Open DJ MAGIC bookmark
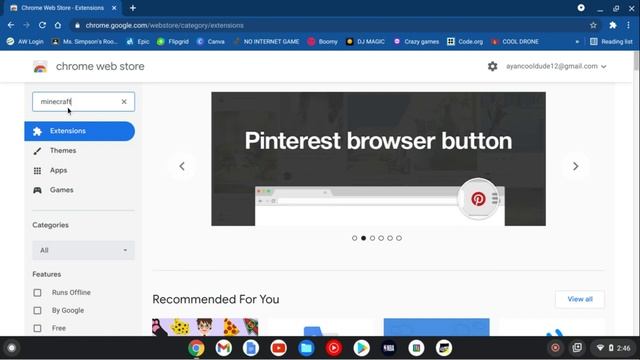This screenshot has height=360, width=640. pyautogui.click(x=365, y=42)
